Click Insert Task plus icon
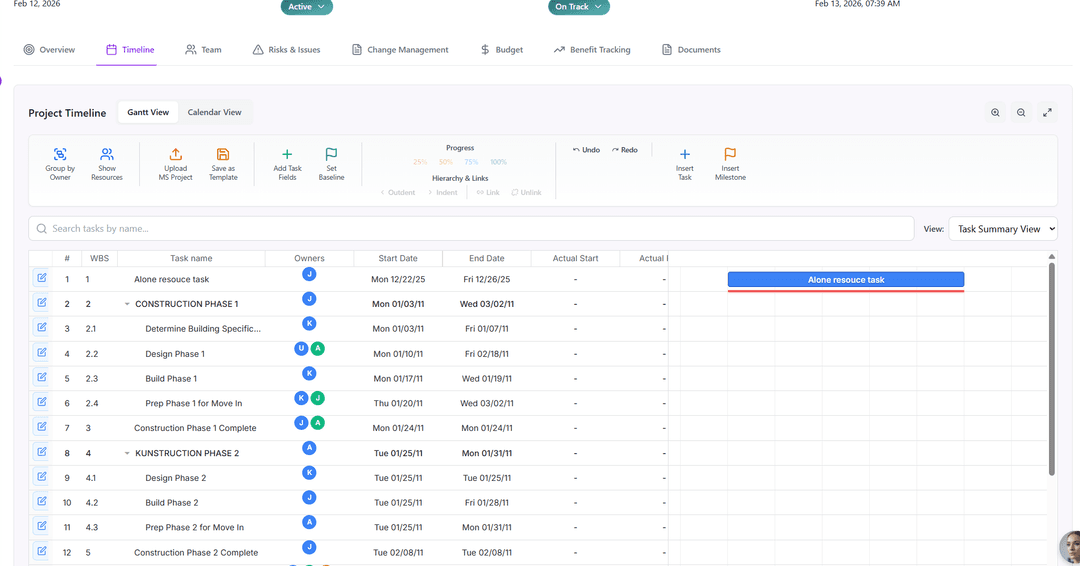 coord(685,154)
